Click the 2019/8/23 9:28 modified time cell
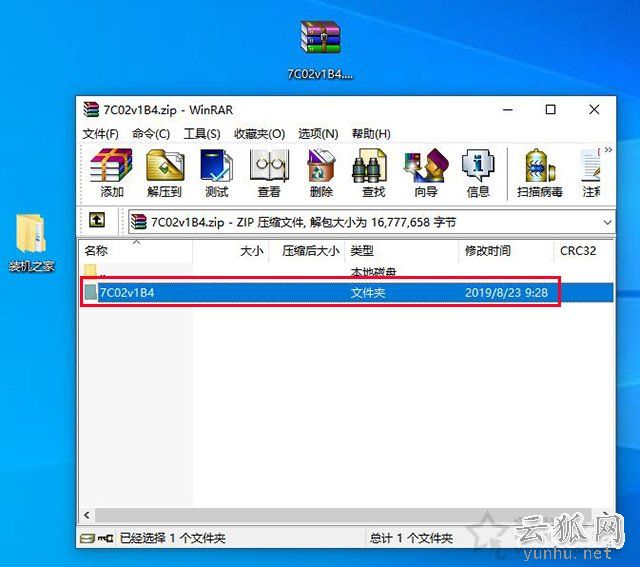This screenshot has height=567, width=640. (x=506, y=293)
